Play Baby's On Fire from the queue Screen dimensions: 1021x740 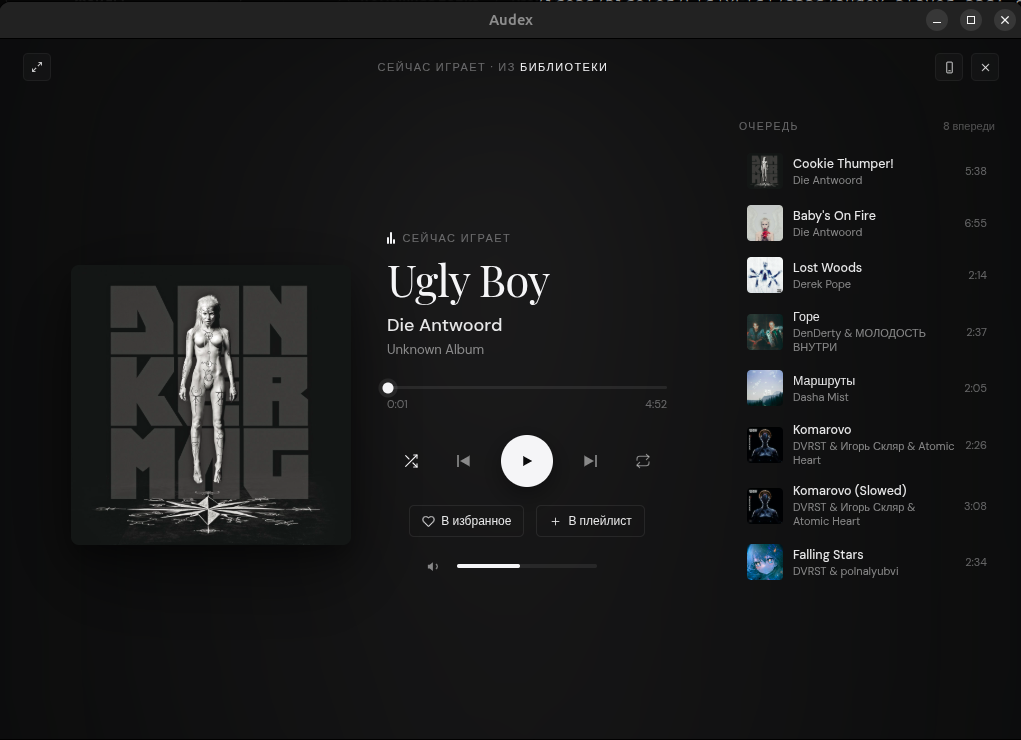pyautogui.click(x=867, y=223)
